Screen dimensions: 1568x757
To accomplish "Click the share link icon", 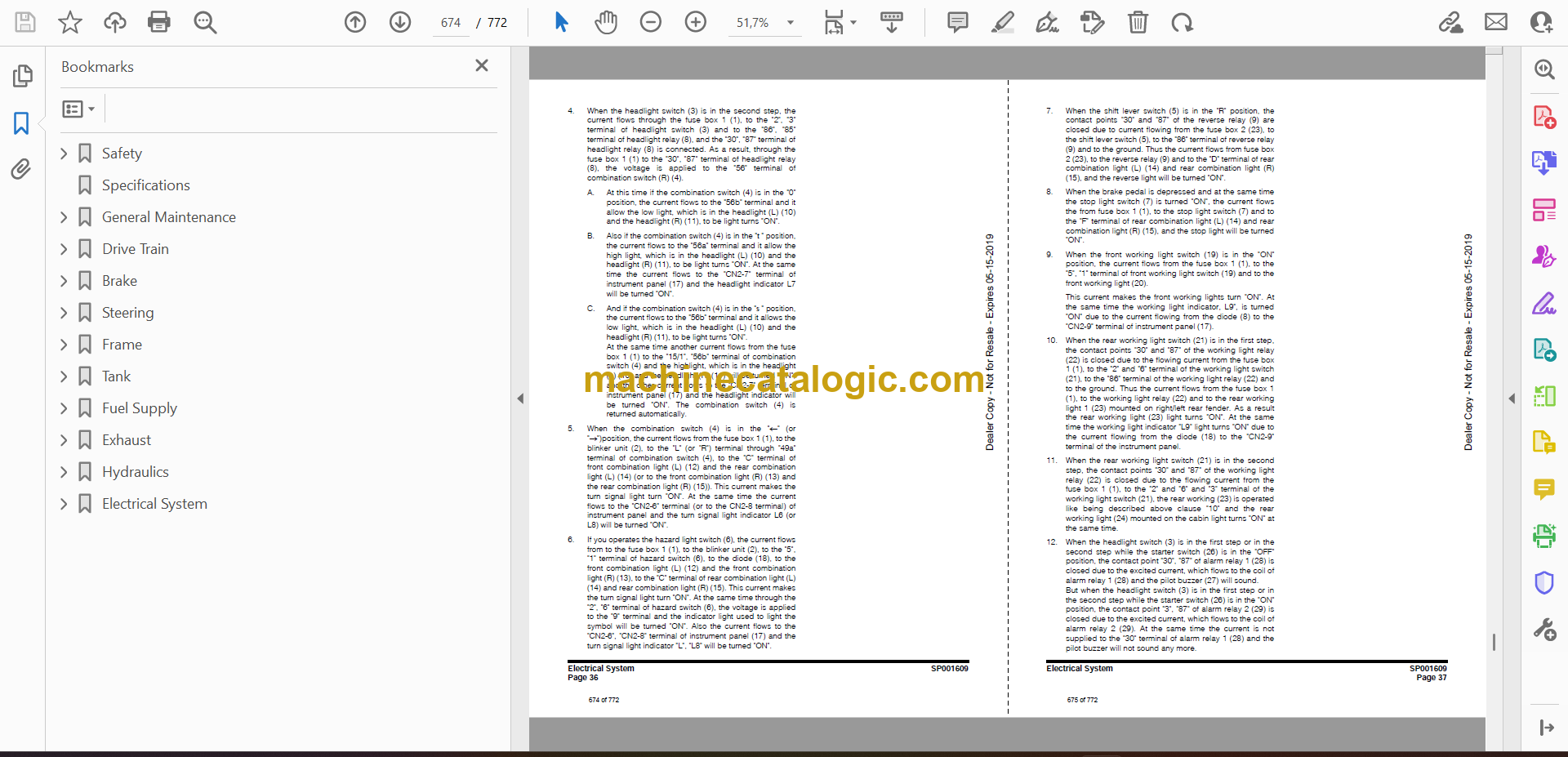I will pyautogui.click(x=1451, y=22).
